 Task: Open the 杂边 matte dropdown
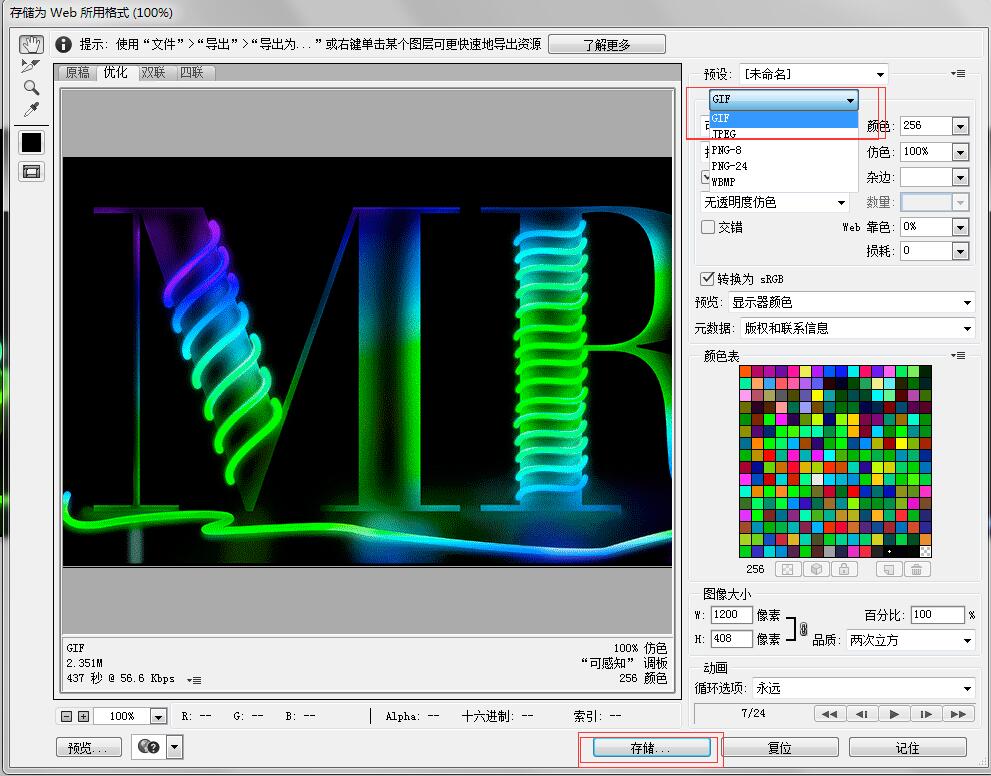point(960,177)
